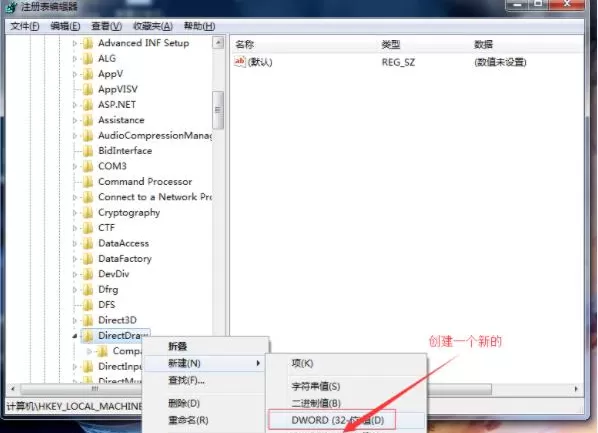
Task: Expand the ALG key
Action: (x=75, y=59)
